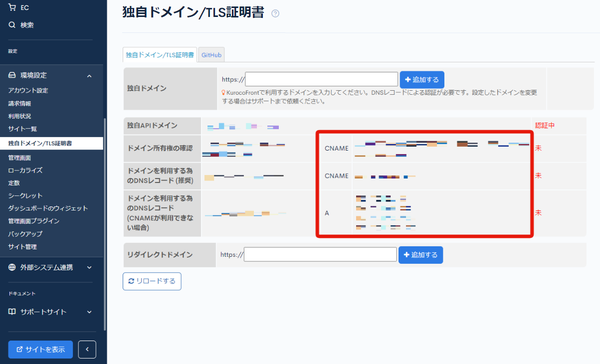Collapse the sidebar with the arrow button

(87, 349)
